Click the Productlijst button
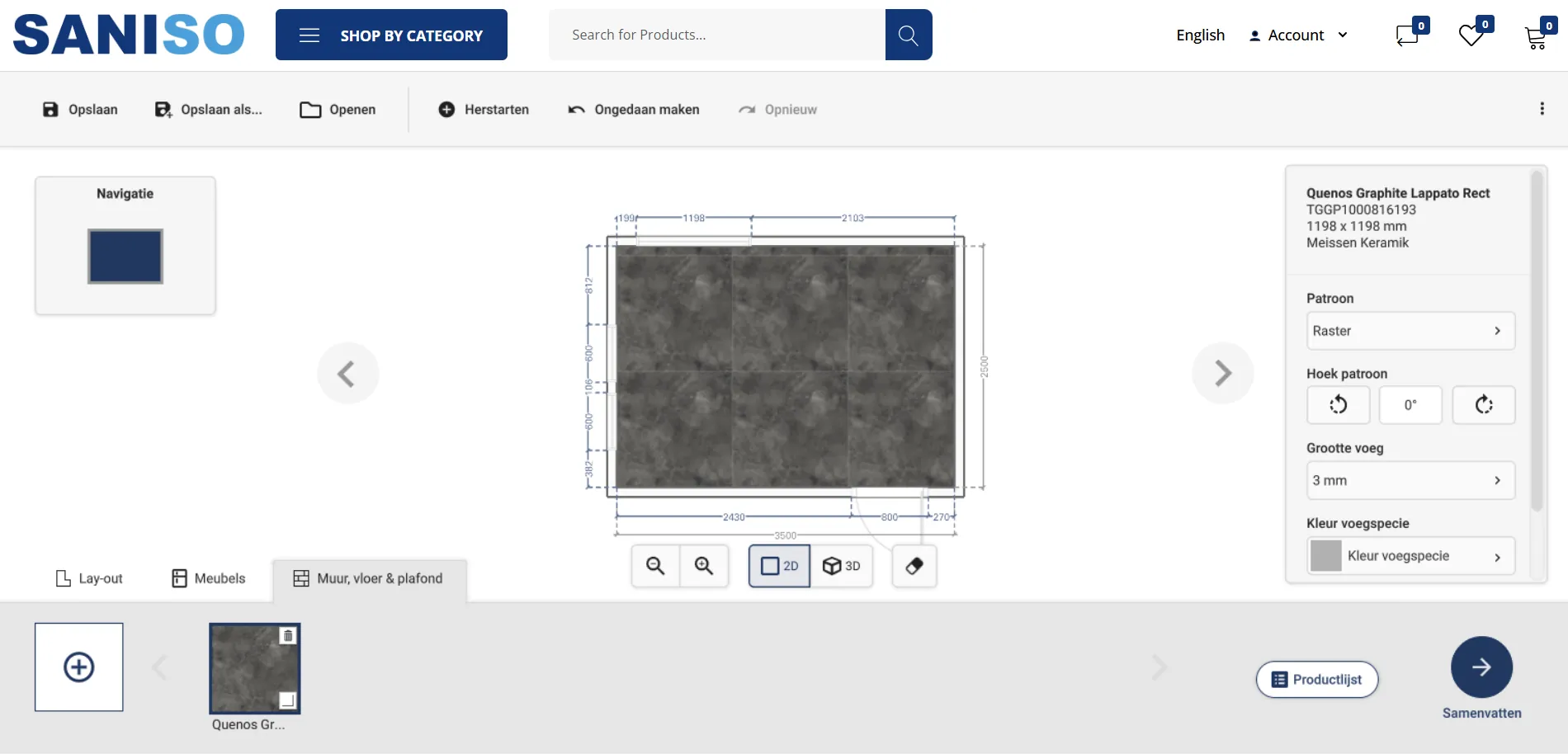 tap(1317, 680)
